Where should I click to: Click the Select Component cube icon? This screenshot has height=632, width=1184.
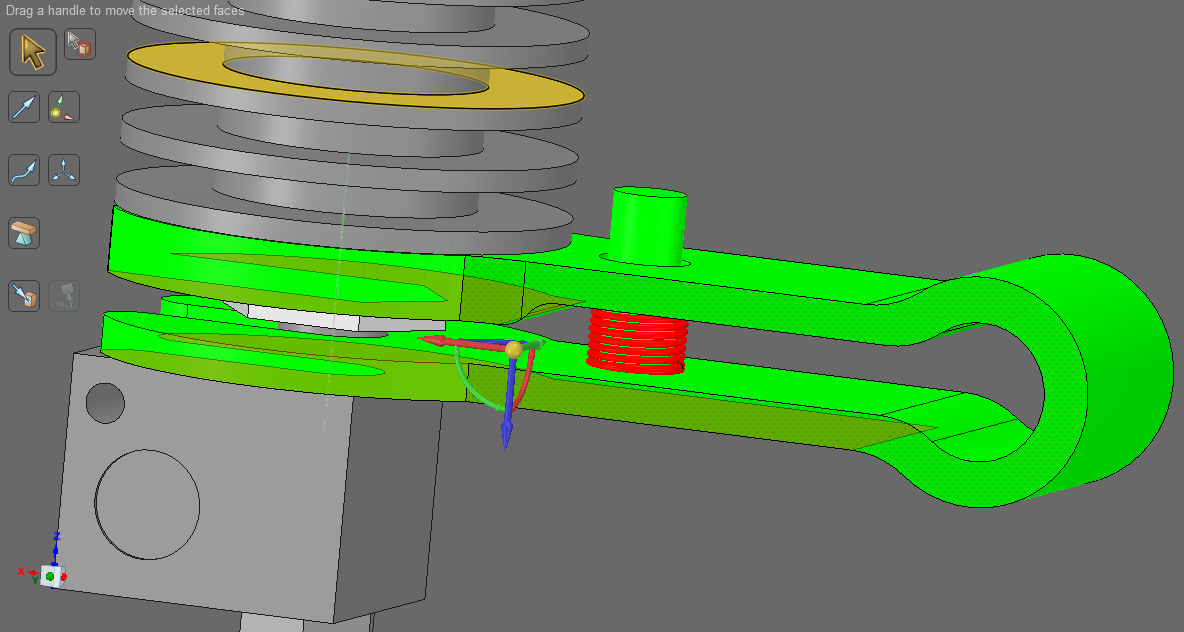[x=80, y=45]
